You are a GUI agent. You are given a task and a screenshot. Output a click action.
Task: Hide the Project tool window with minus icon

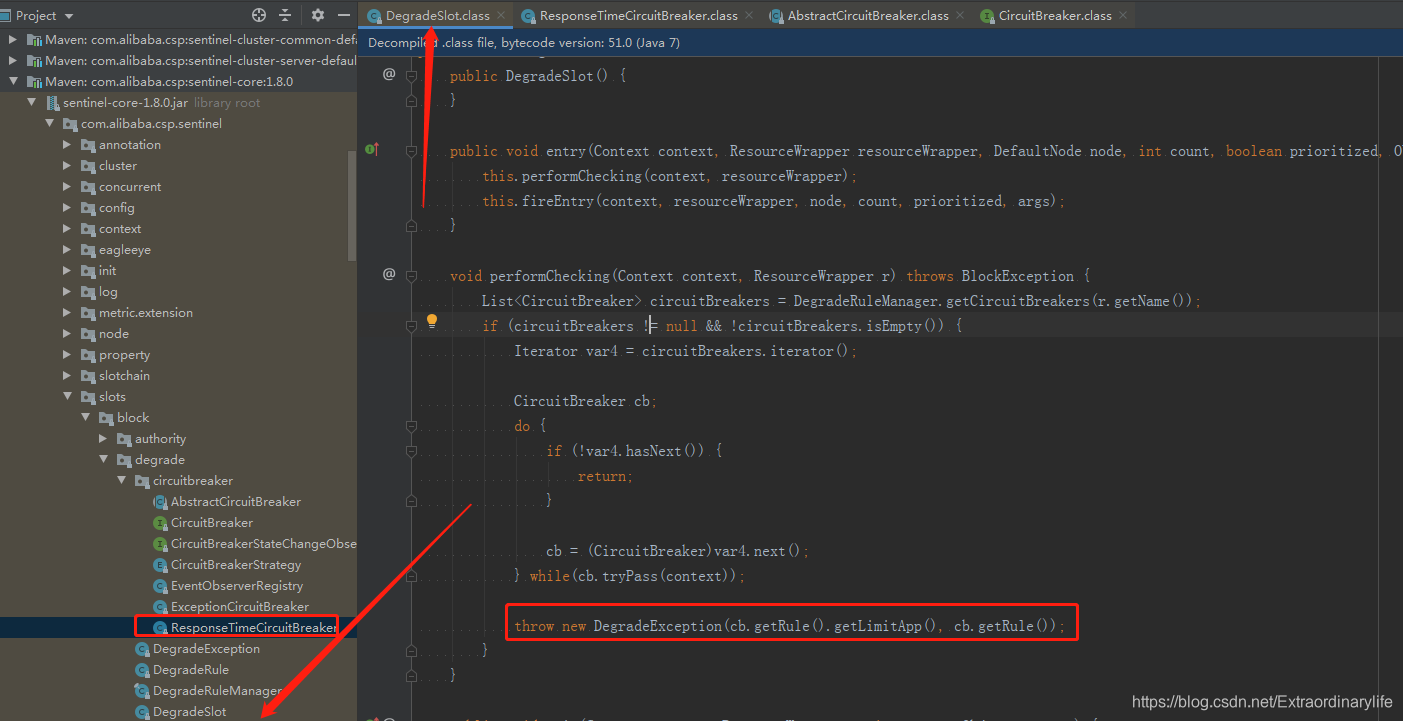tap(343, 15)
